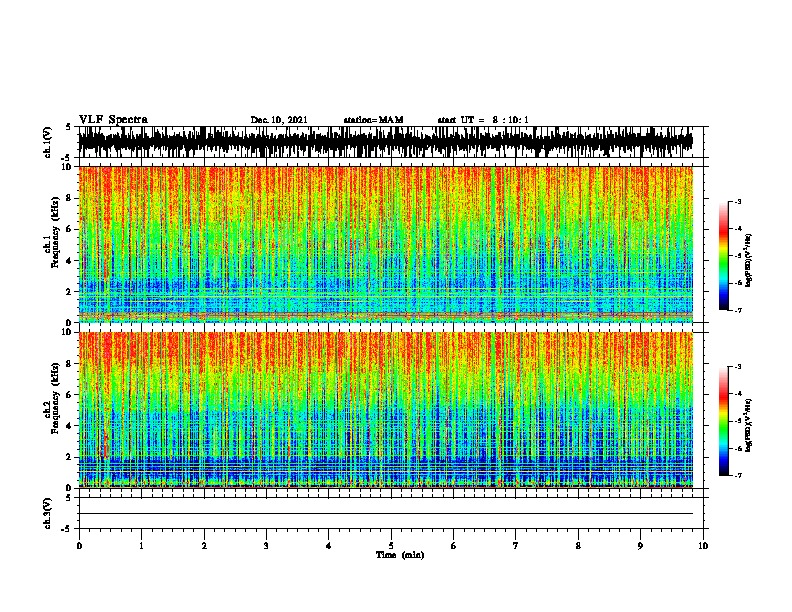Click the ch.1 colorbar "log(PSD)" label
This screenshot has width=792, height=612.
749,261
